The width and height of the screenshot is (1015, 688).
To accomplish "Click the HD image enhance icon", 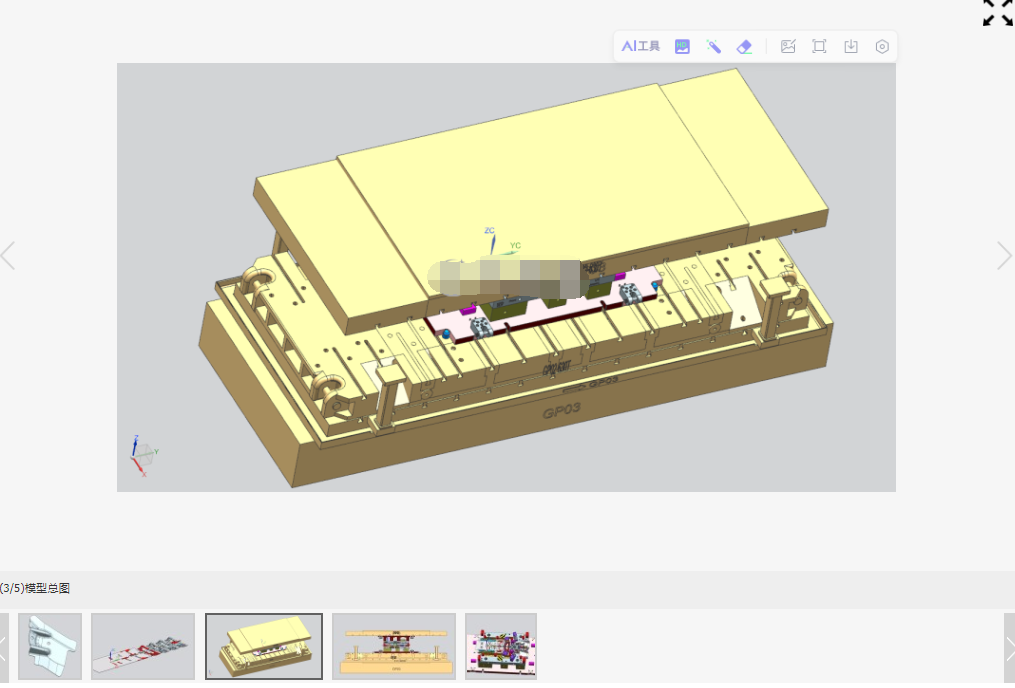I will (682, 47).
